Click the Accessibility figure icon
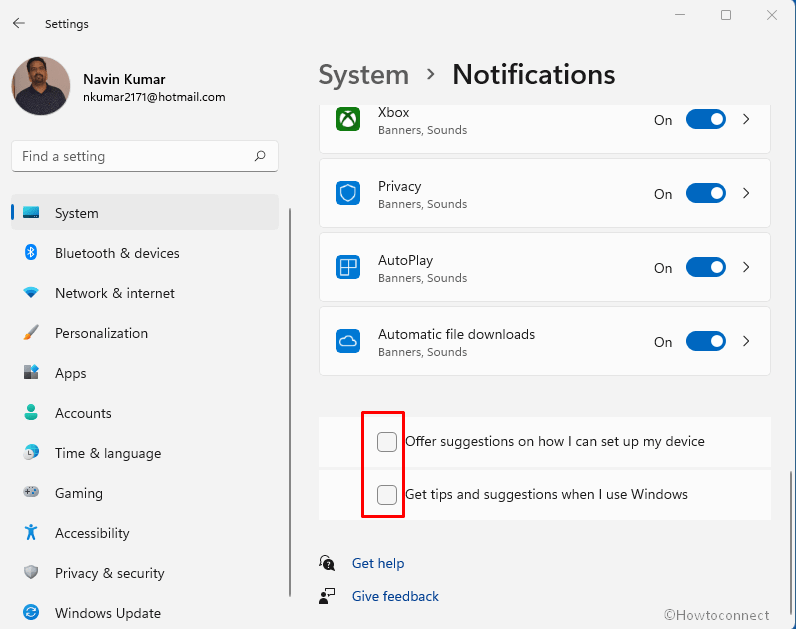This screenshot has height=629, width=796. tap(31, 532)
